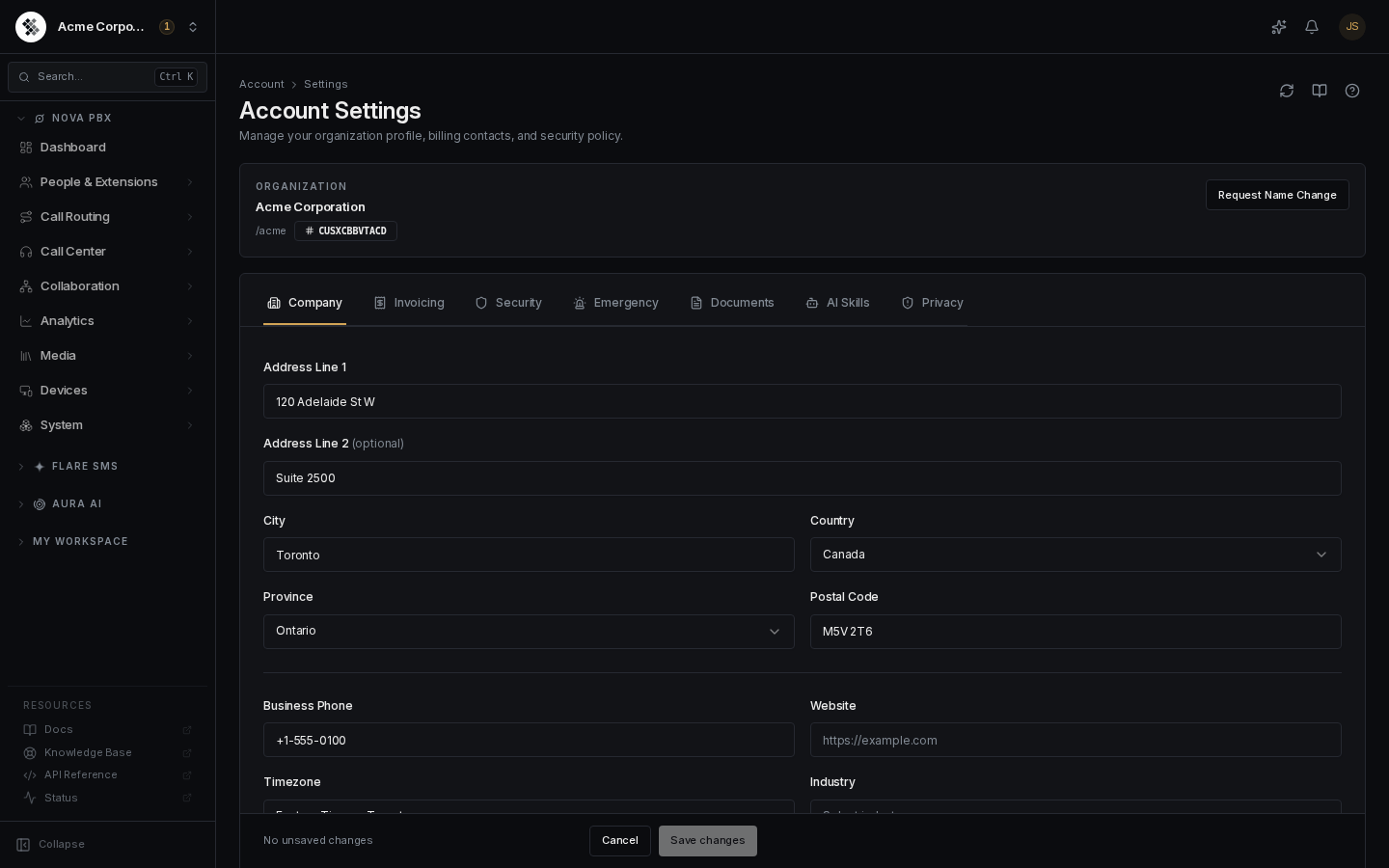Switch to the Emergency tab
The image size is (1389, 868).
(615, 303)
